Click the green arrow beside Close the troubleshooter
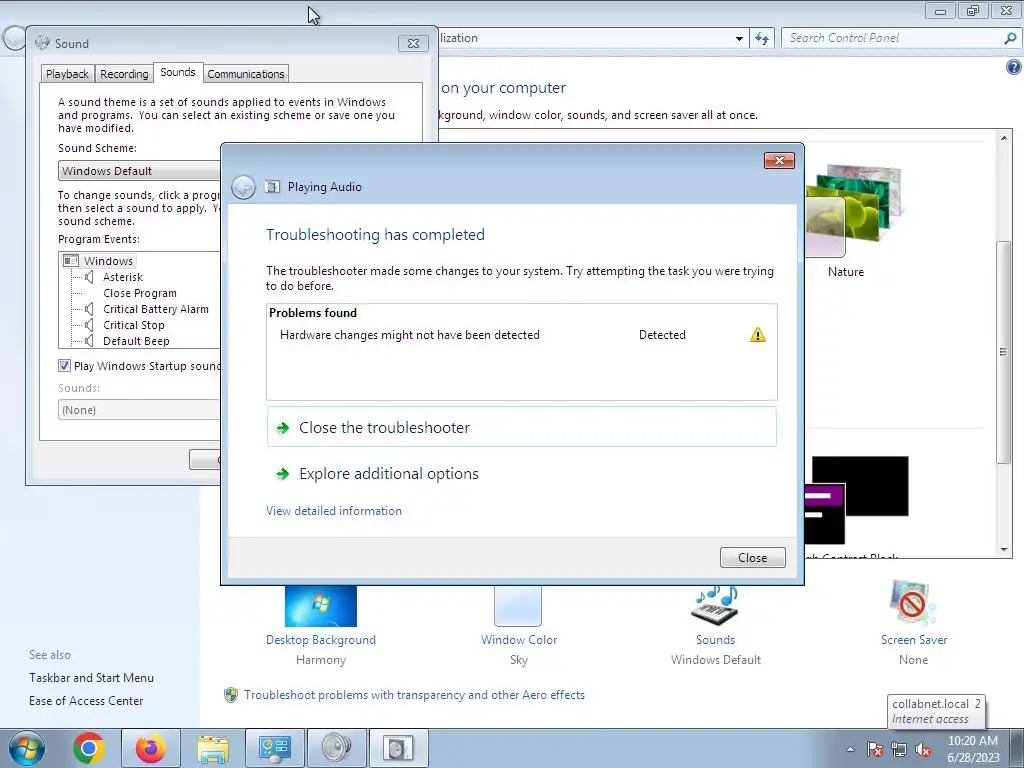Image resolution: width=1024 pixels, height=768 pixels. (x=283, y=428)
